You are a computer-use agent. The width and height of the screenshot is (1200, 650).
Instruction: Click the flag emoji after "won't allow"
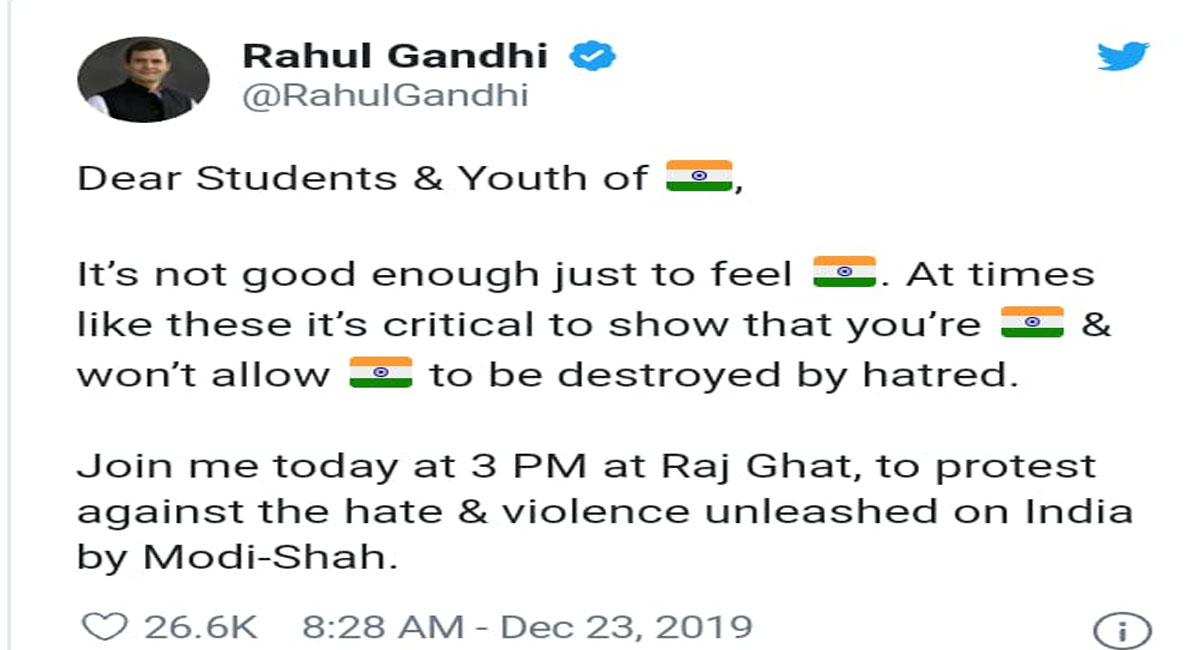pos(380,373)
